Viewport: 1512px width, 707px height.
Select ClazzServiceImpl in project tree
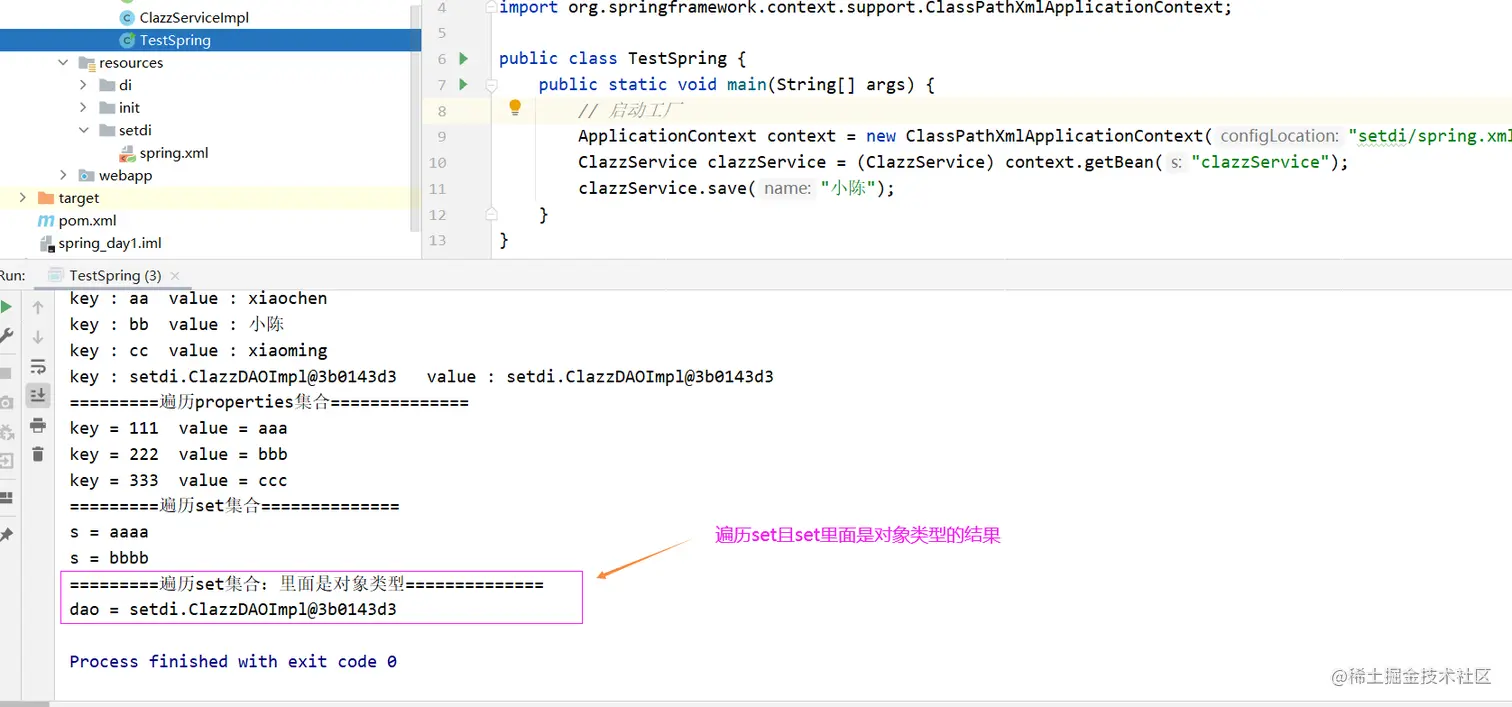[x=194, y=17]
